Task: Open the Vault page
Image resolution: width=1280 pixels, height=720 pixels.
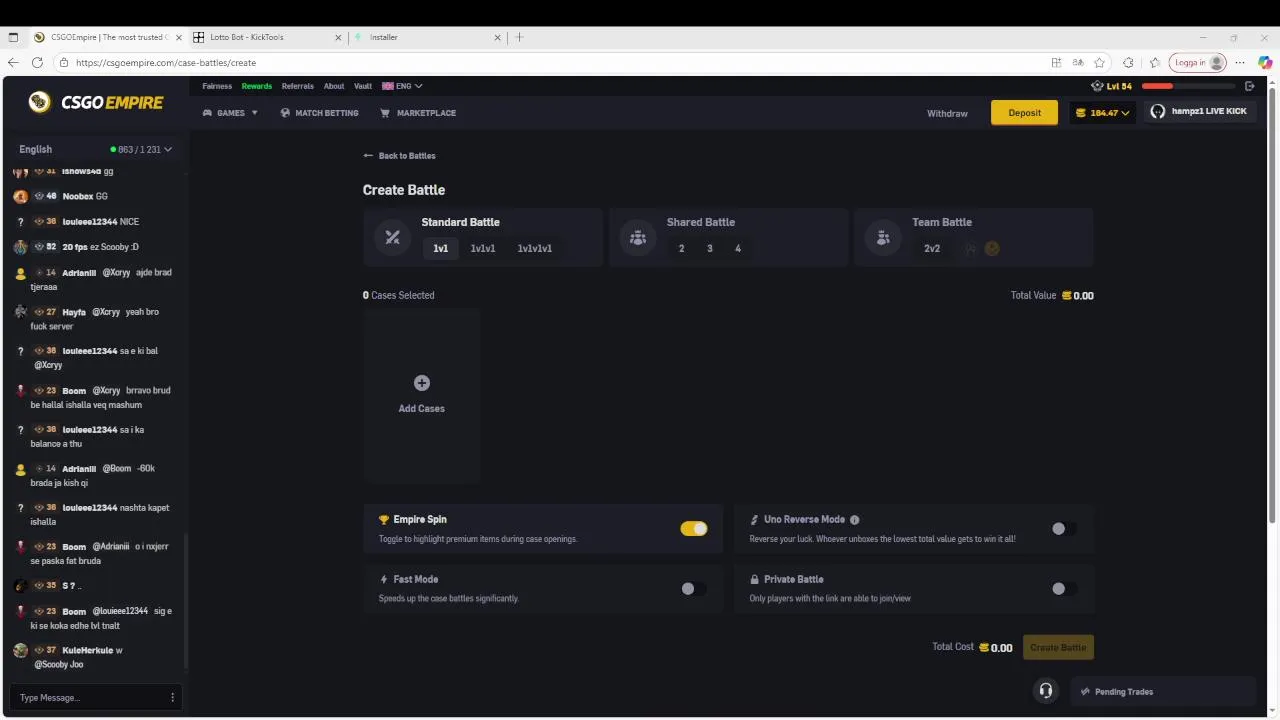Action: click(363, 86)
